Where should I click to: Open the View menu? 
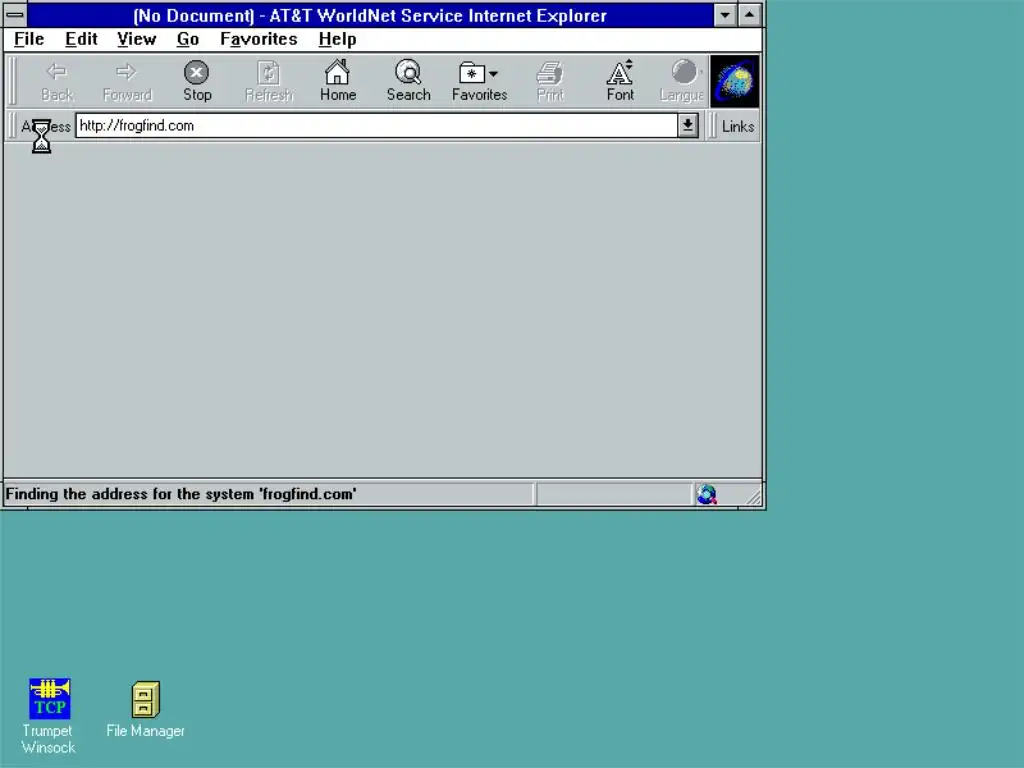[136, 39]
